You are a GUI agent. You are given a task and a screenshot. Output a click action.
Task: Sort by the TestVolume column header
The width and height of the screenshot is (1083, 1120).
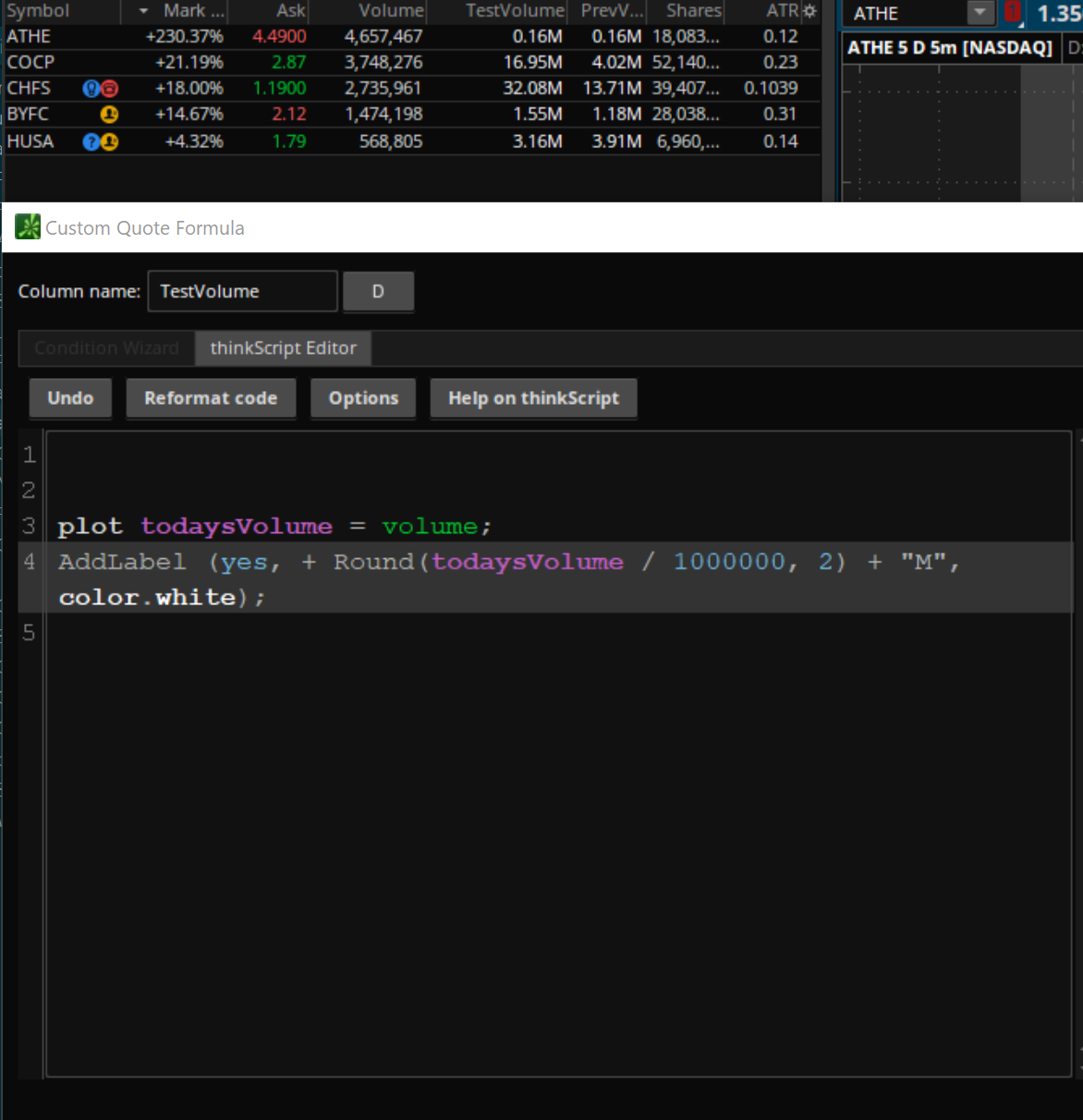click(x=515, y=11)
